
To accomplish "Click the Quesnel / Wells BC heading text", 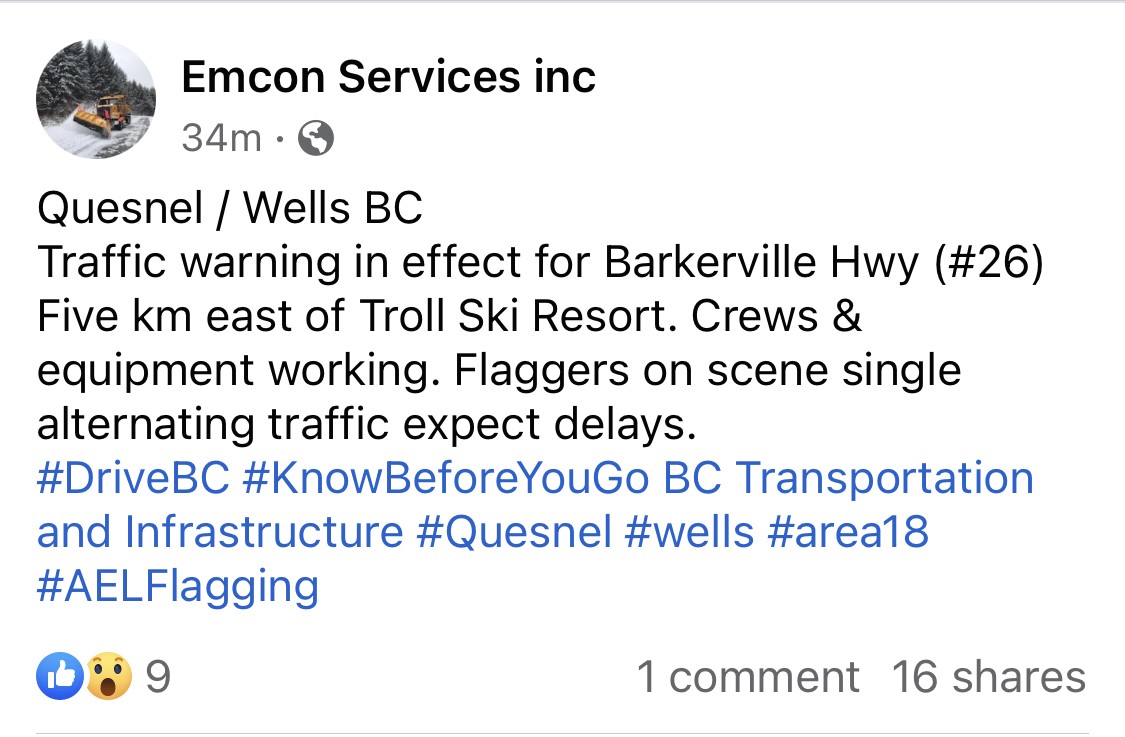I will pyautogui.click(x=230, y=208).
